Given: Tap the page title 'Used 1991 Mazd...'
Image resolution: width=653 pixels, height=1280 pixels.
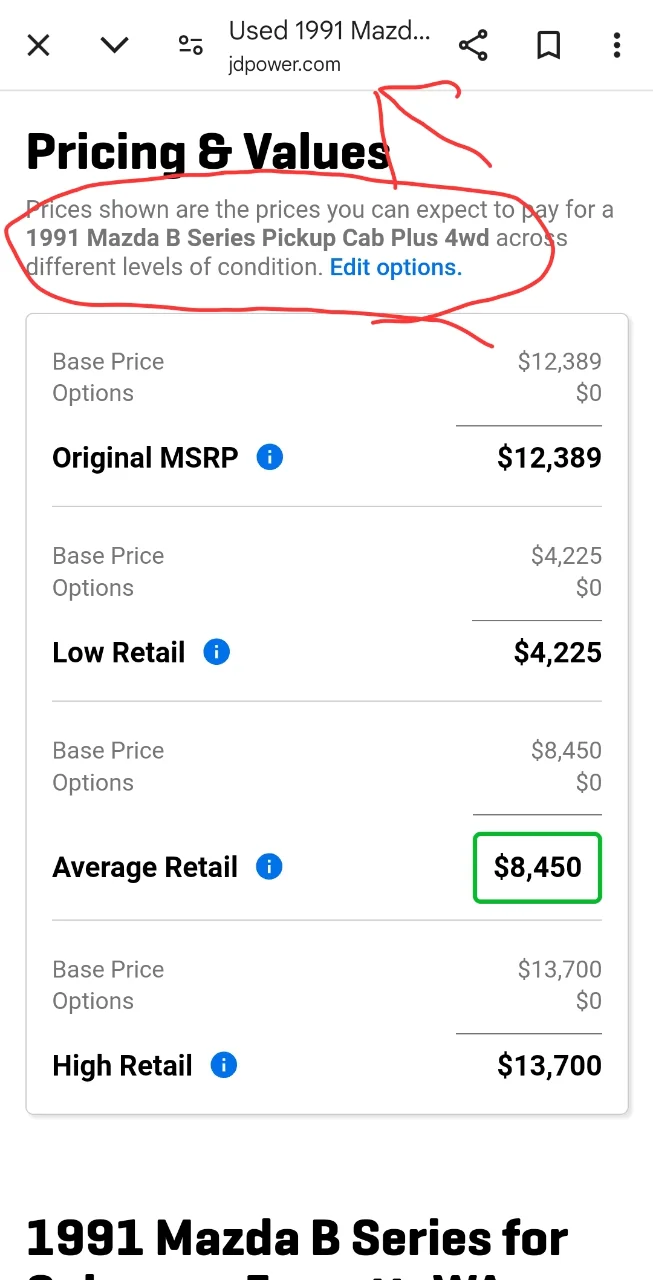Looking at the screenshot, I should point(329,31).
